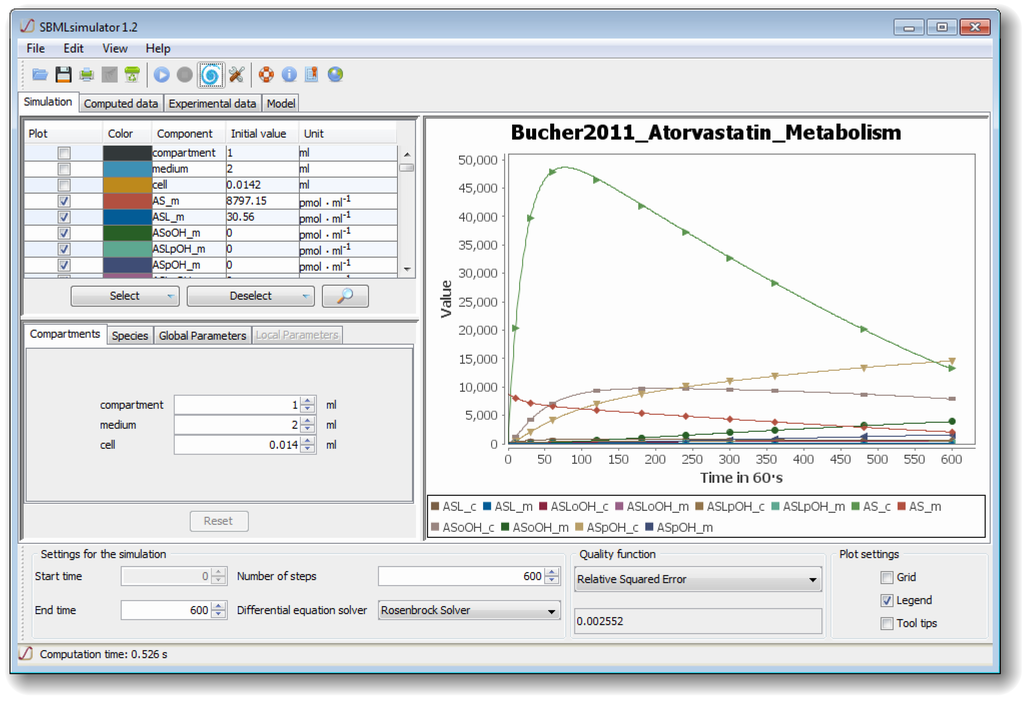Open preferences via wrench tools icon
The height and width of the screenshot is (703, 1024).
coord(237,74)
